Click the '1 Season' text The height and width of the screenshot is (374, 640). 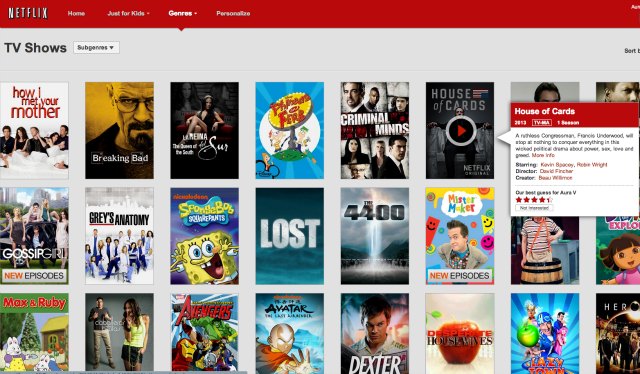[568, 122]
